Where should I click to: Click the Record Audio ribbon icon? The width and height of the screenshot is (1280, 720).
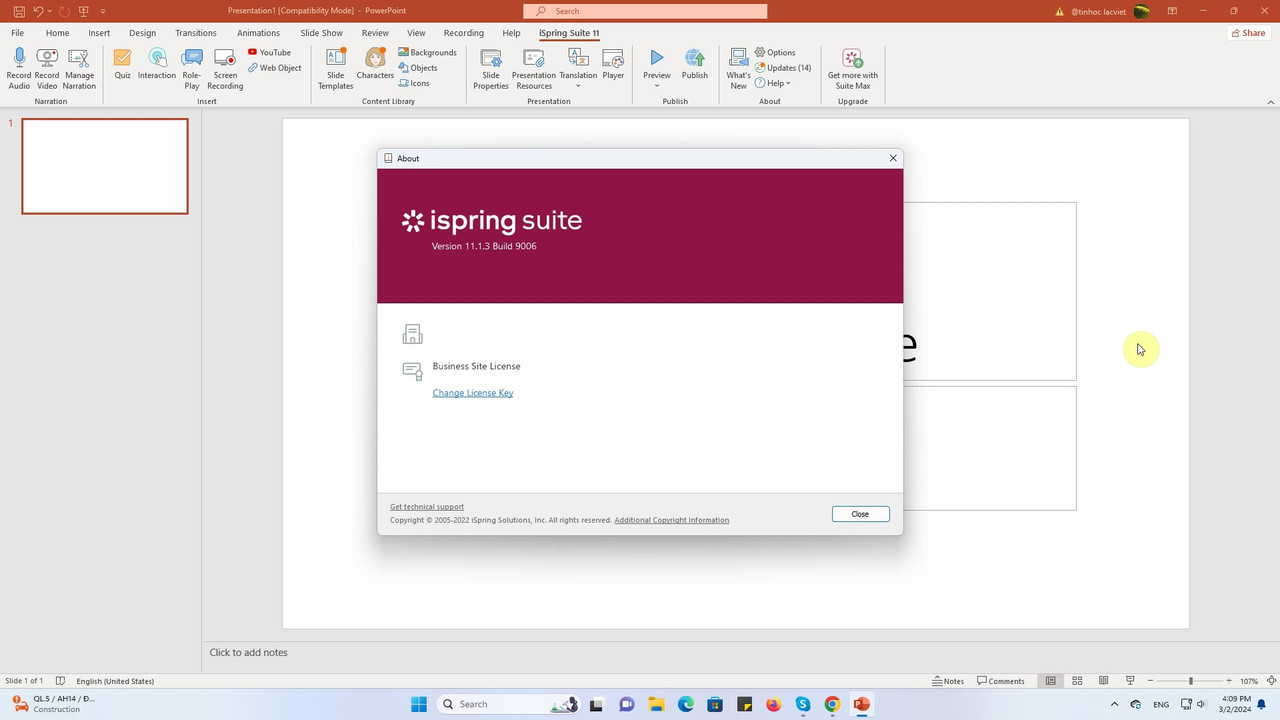coord(19,68)
